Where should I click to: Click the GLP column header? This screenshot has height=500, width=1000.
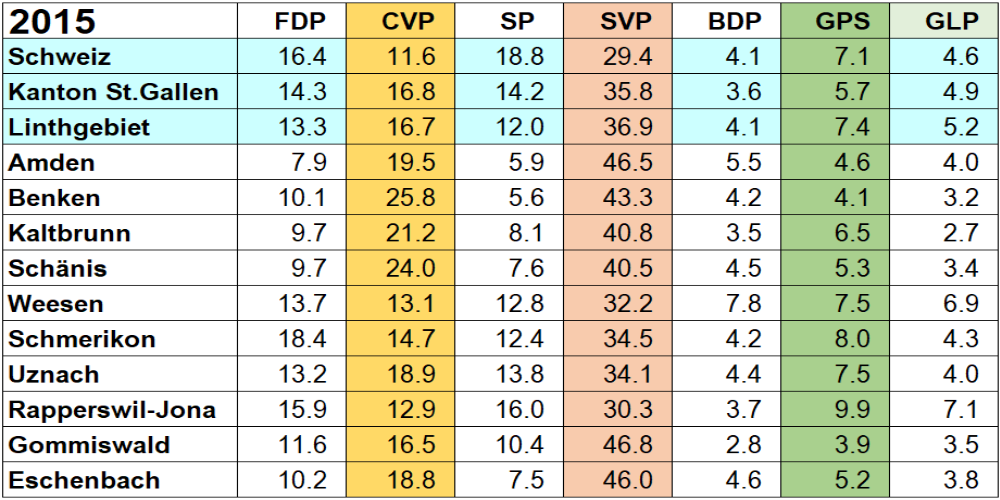pyautogui.click(x=950, y=21)
